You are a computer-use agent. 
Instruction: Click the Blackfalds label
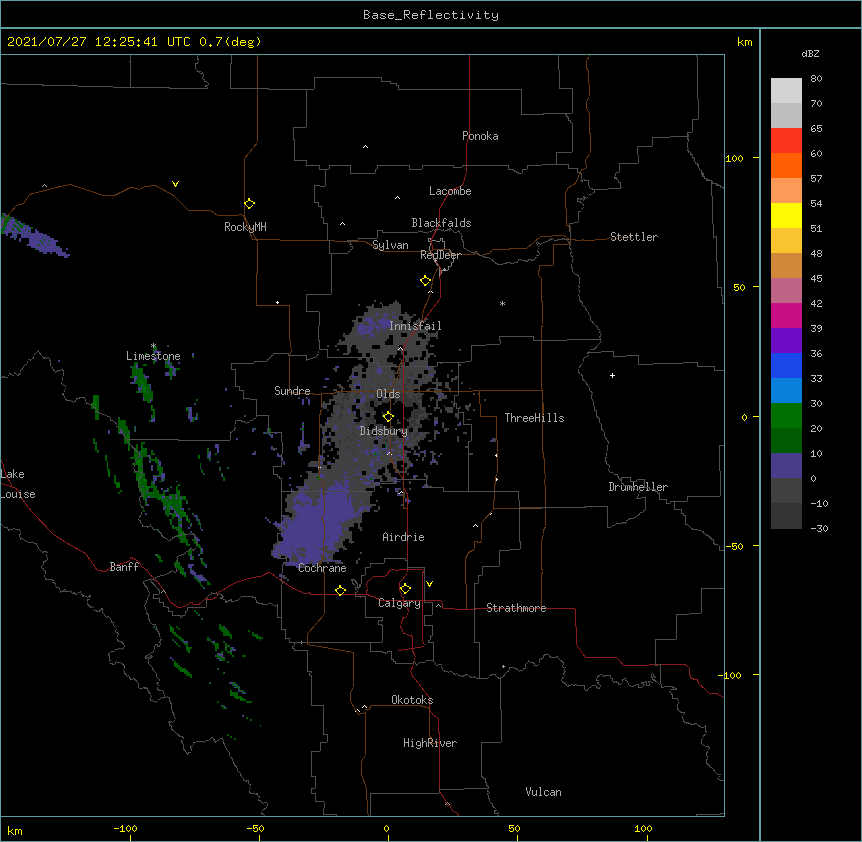click(x=441, y=223)
